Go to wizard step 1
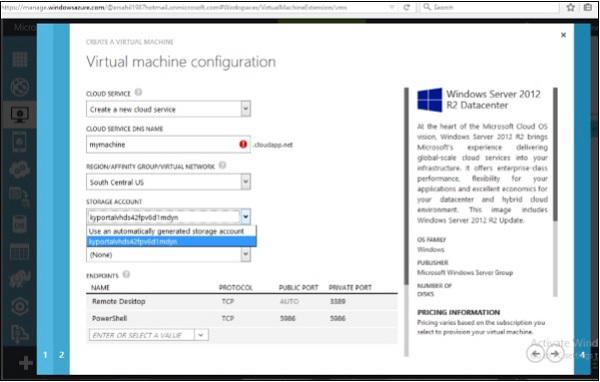600x382 pixels. (x=45, y=355)
